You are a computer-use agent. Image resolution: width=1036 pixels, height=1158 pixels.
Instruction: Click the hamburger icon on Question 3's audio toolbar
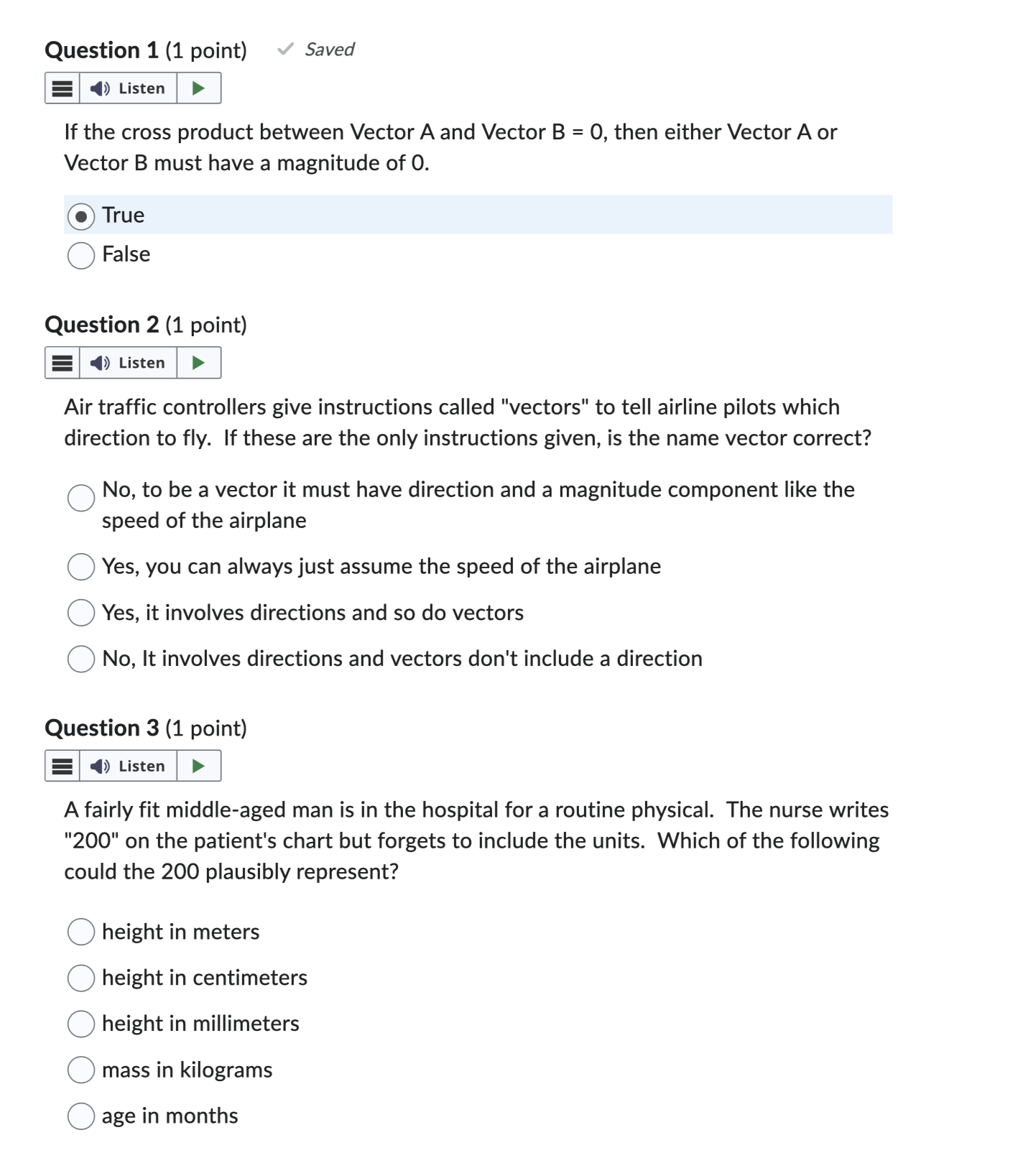point(61,766)
